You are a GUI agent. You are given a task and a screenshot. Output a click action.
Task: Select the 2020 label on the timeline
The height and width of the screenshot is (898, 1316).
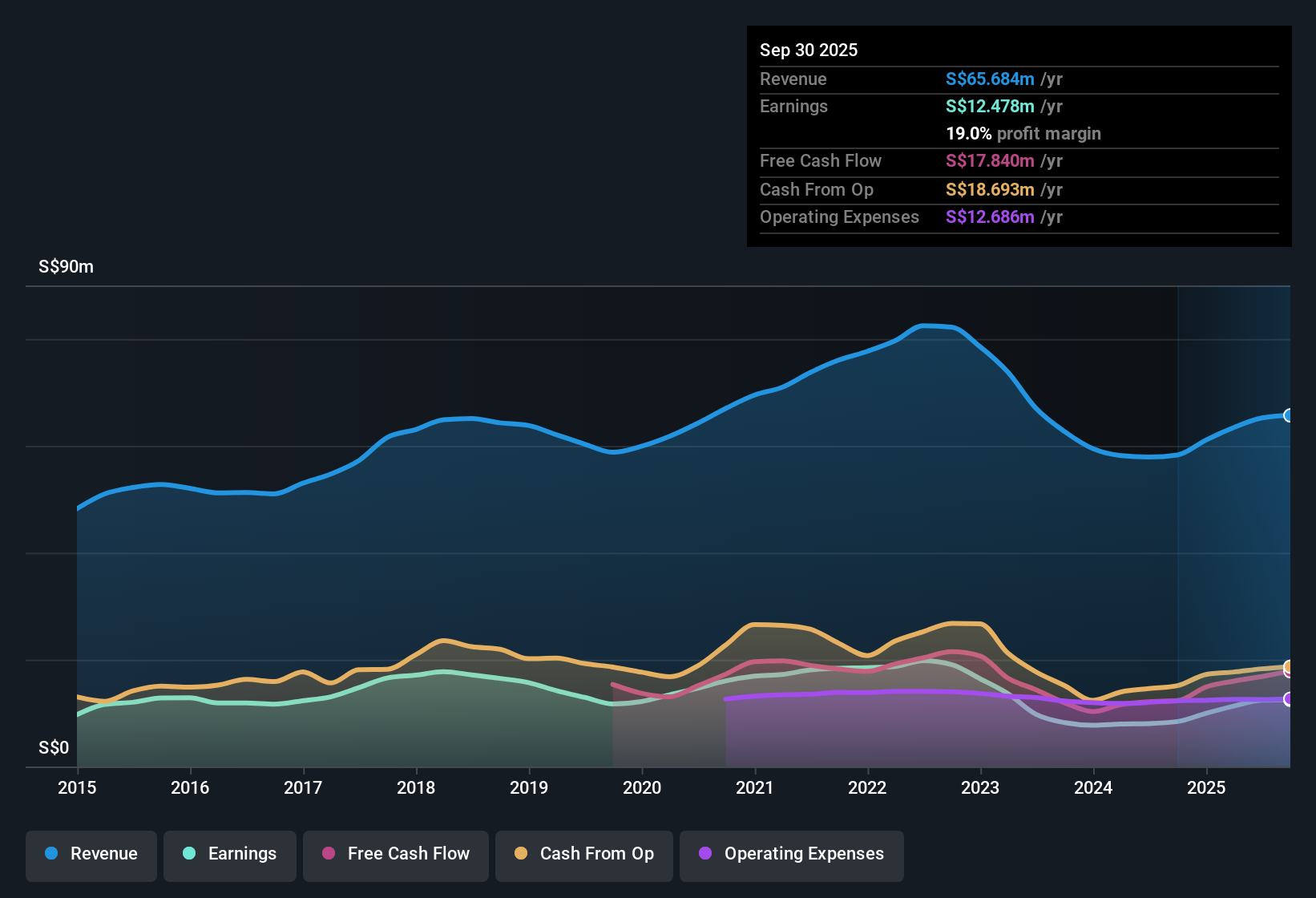[x=642, y=788]
